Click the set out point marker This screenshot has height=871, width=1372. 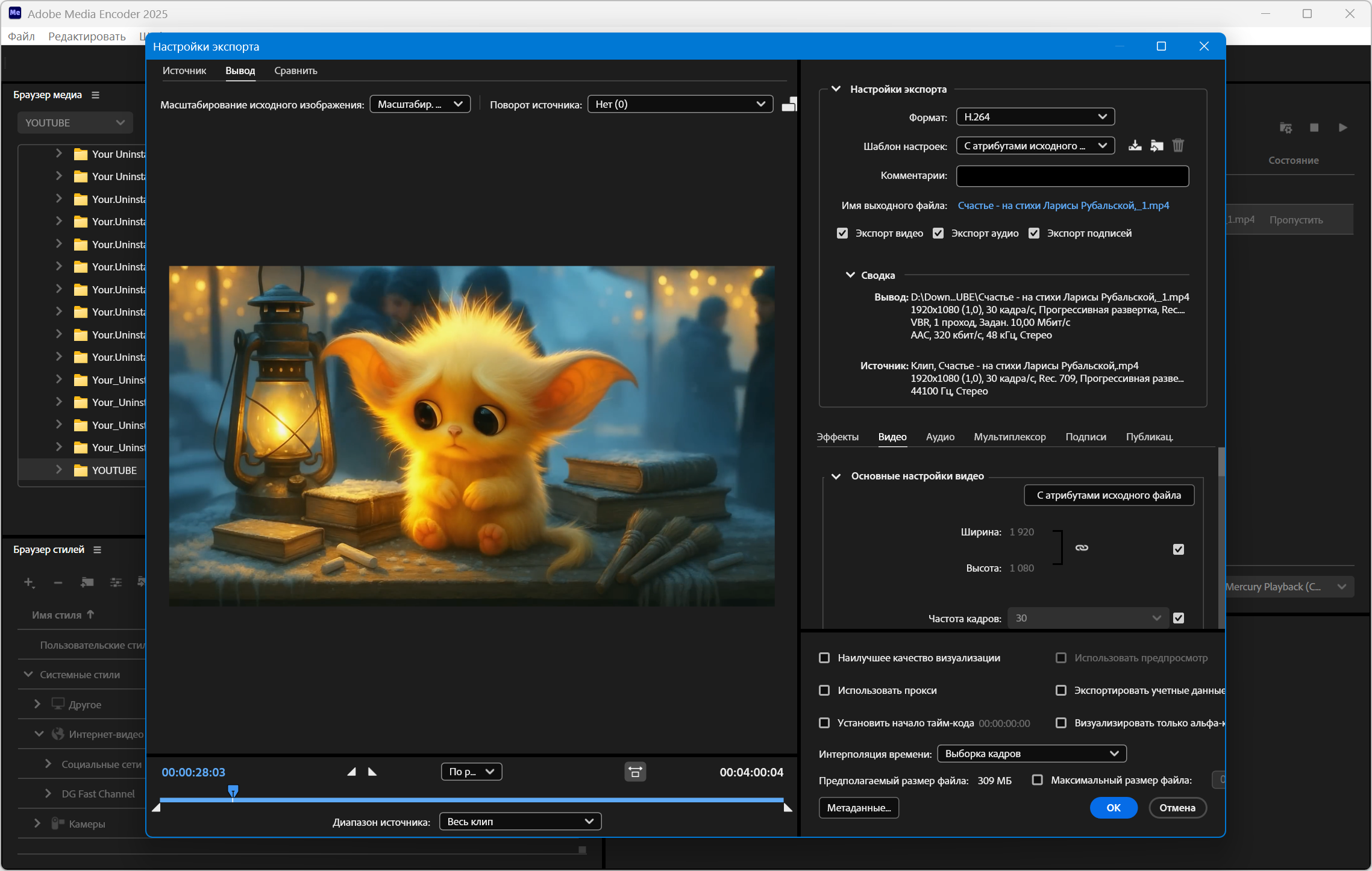pos(372,772)
